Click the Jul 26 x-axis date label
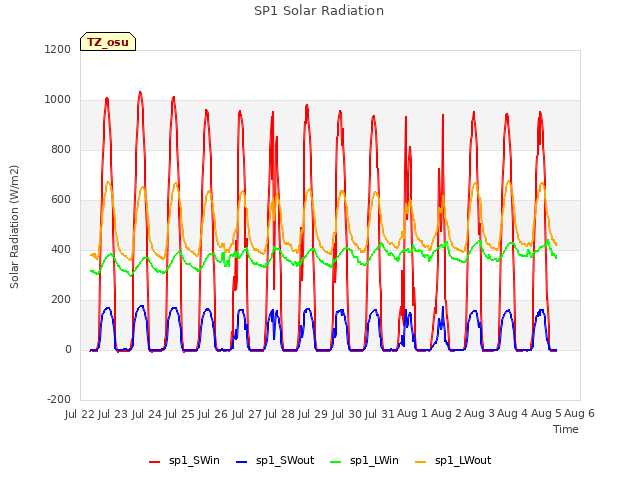Viewport: 640px width, 480px height. [213, 414]
